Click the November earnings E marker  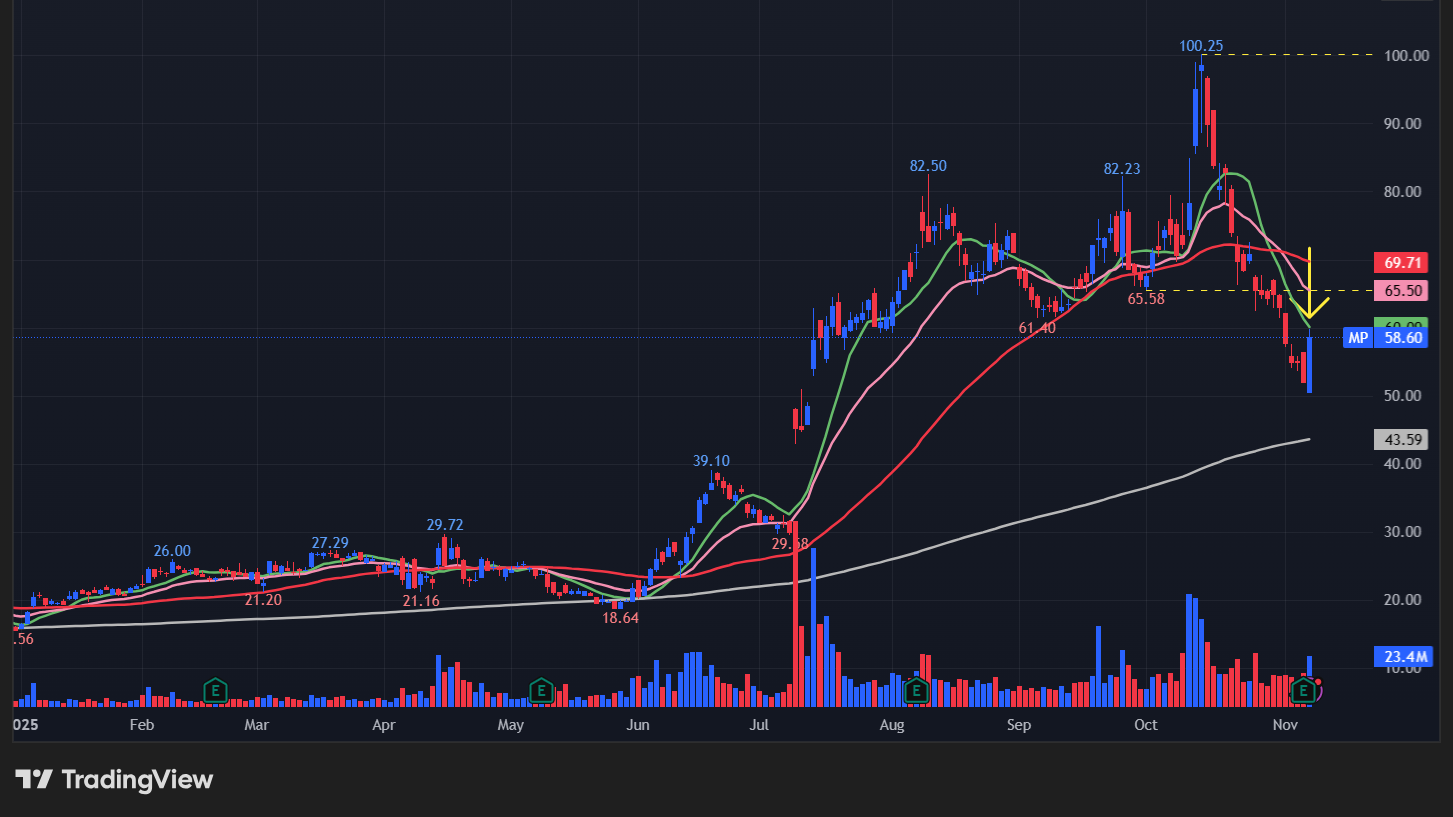point(1303,689)
